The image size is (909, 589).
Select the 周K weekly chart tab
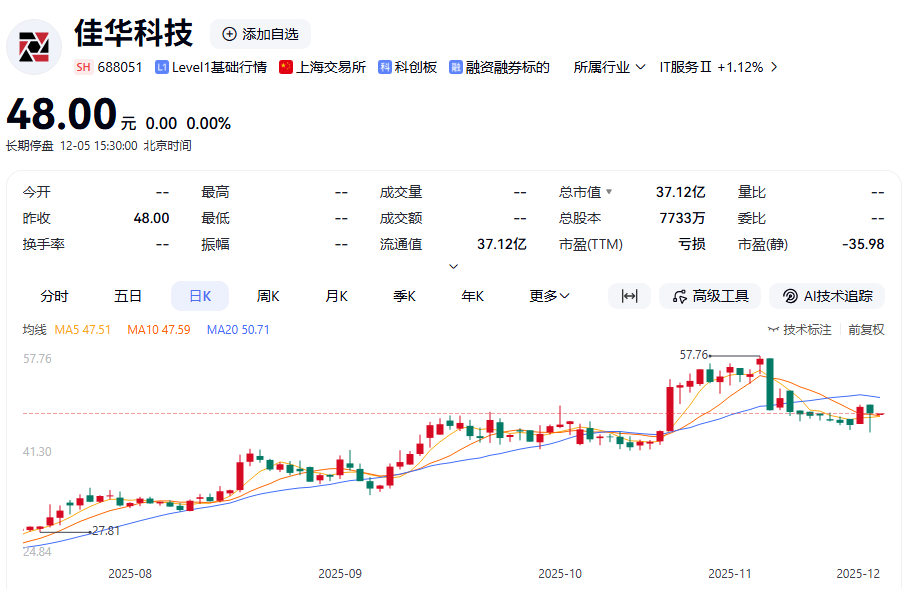click(268, 296)
